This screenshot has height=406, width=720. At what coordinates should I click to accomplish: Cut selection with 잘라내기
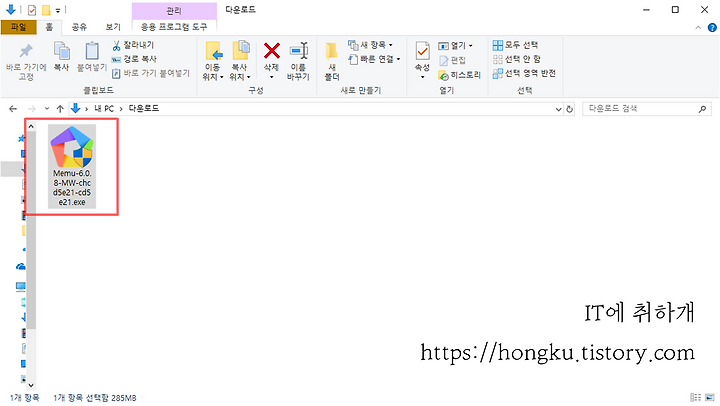coord(133,45)
